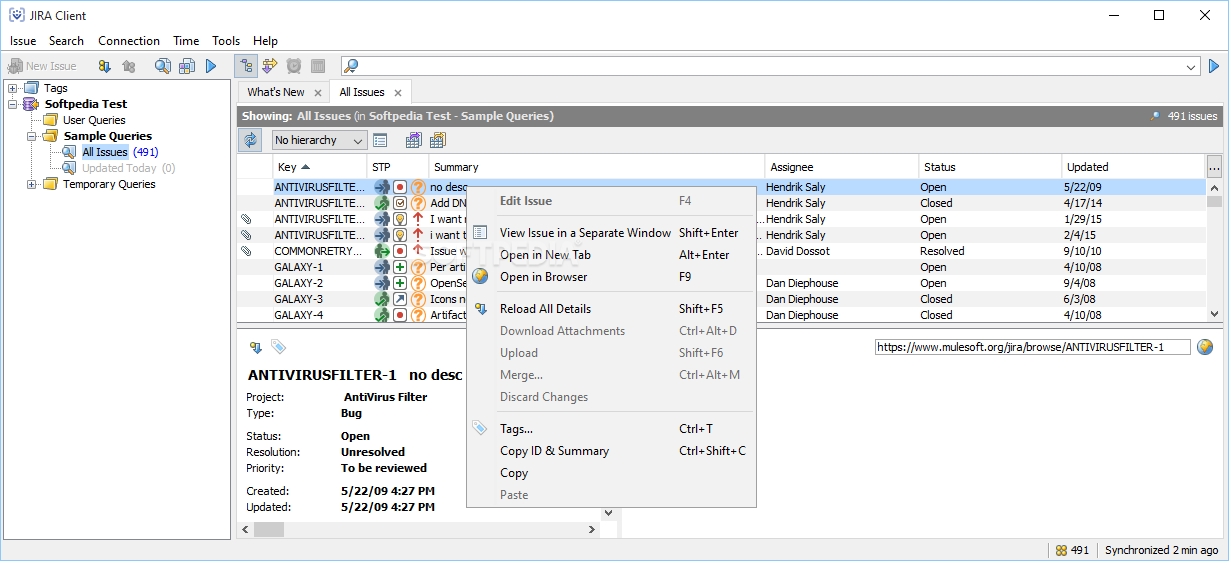Sort by the Updated column header
The width and height of the screenshot is (1229, 561).
1134,167
